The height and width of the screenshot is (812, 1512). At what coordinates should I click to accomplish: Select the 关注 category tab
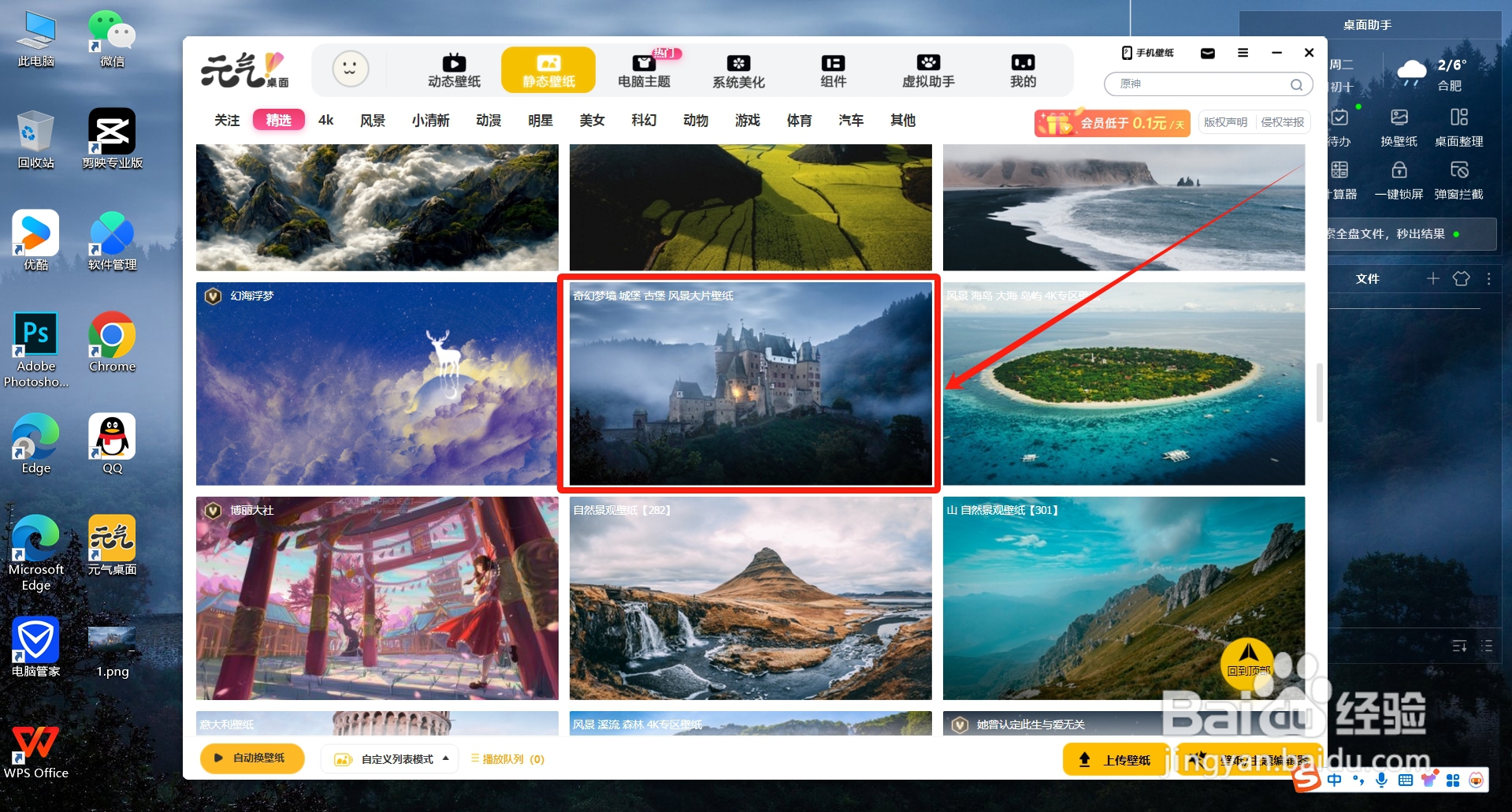227,120
